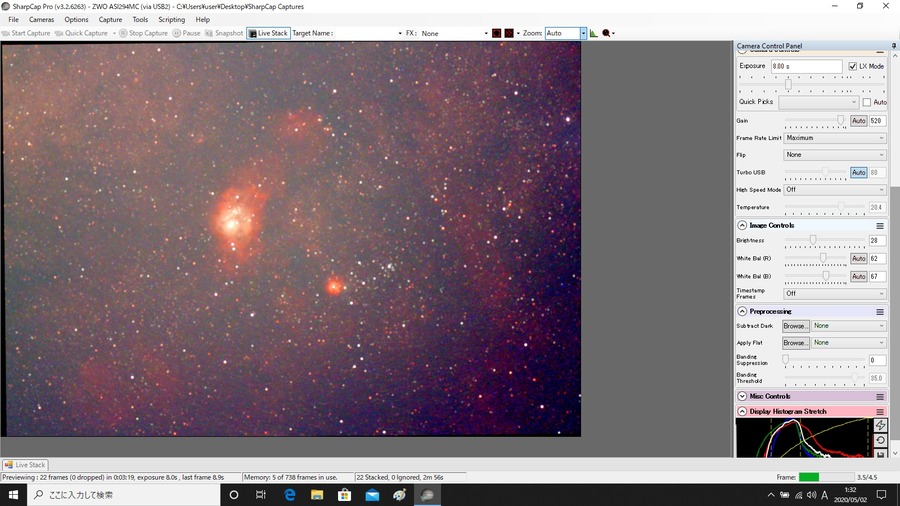Open Preprocessing hamburger menu

pos(880,312)
